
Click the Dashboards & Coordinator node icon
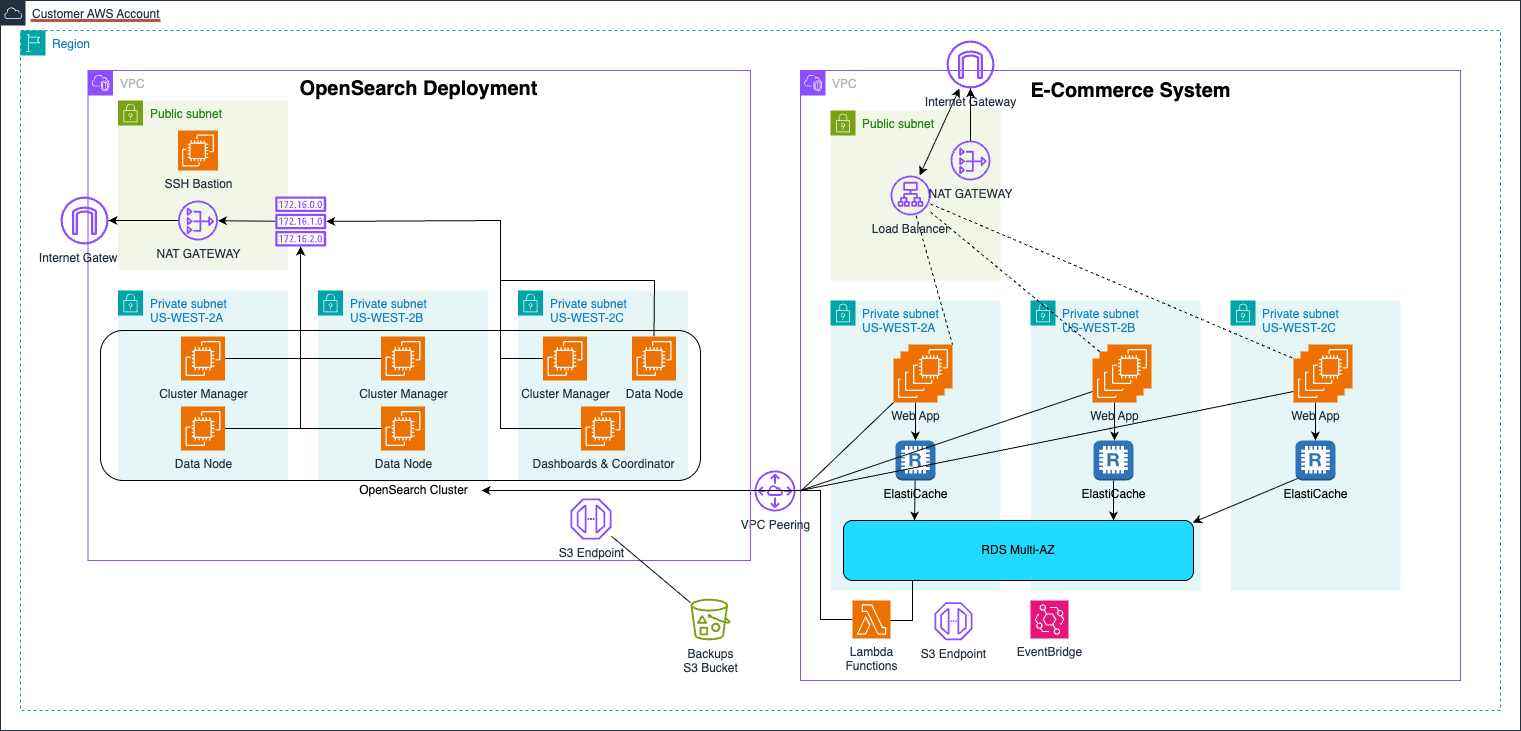coord(603,431)
